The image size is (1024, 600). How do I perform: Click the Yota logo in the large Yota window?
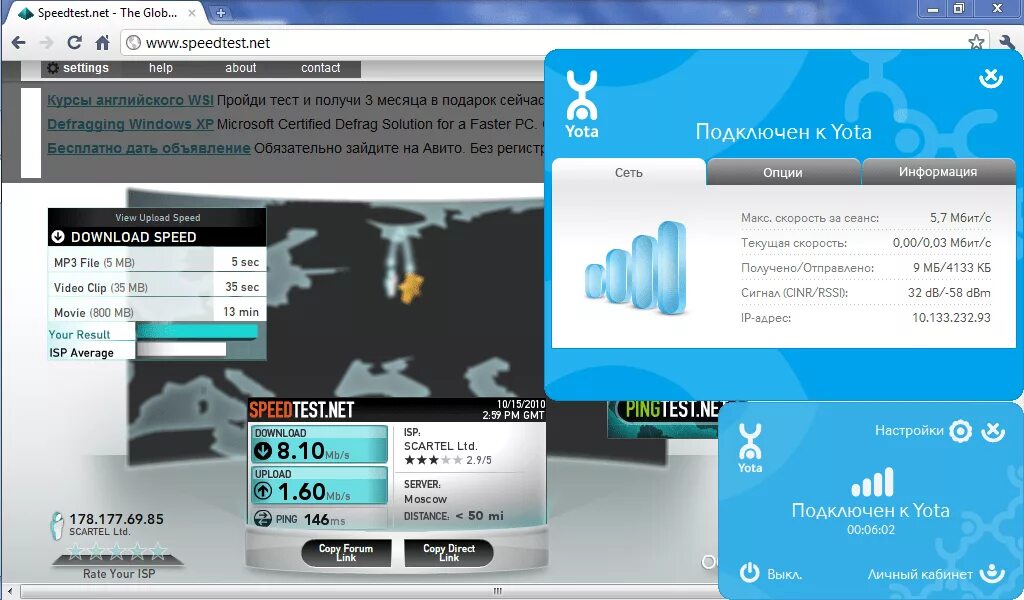pos(582,104)
